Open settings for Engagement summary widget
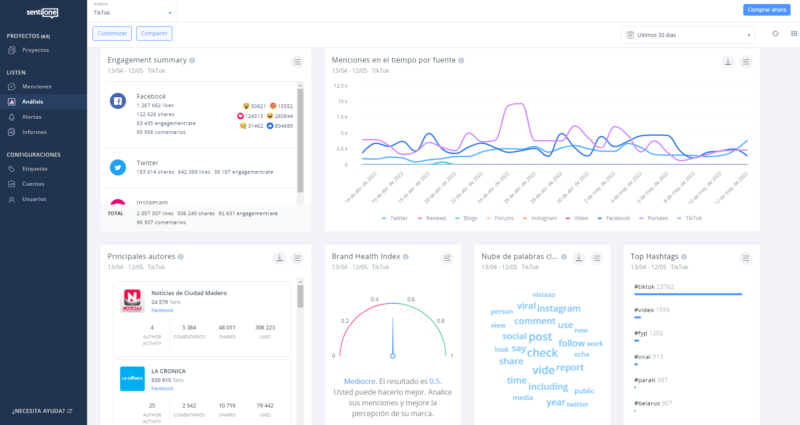Image resolution: width=800 pixels, height=425 pixels. pyautogui.click(x=297, y=62)
